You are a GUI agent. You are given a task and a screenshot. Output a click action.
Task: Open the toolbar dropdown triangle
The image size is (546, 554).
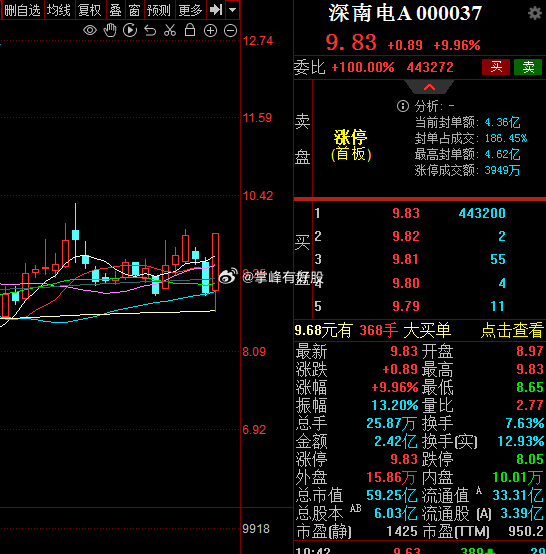click(233, 10)
